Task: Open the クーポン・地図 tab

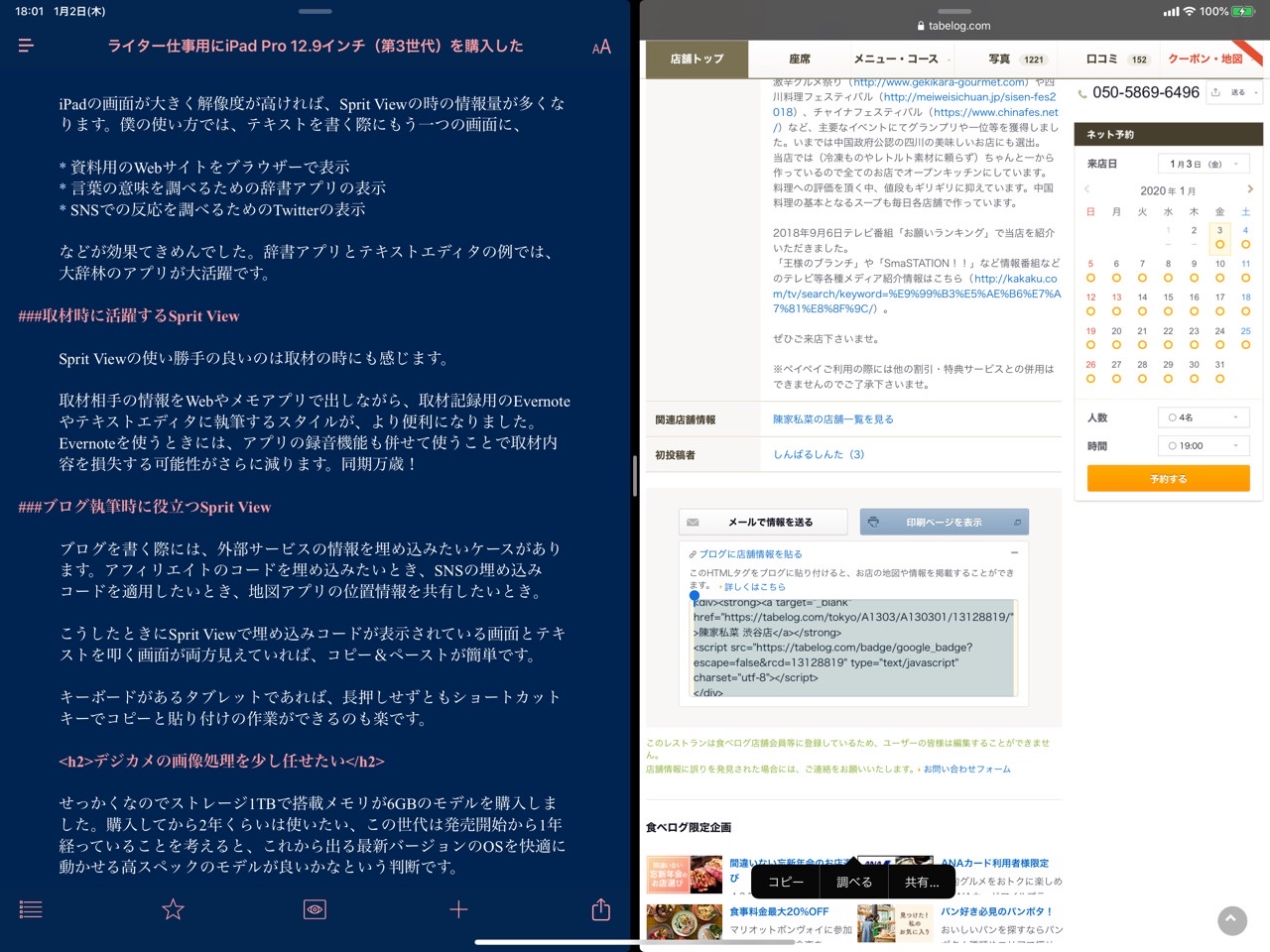Action: [1206, 59]
